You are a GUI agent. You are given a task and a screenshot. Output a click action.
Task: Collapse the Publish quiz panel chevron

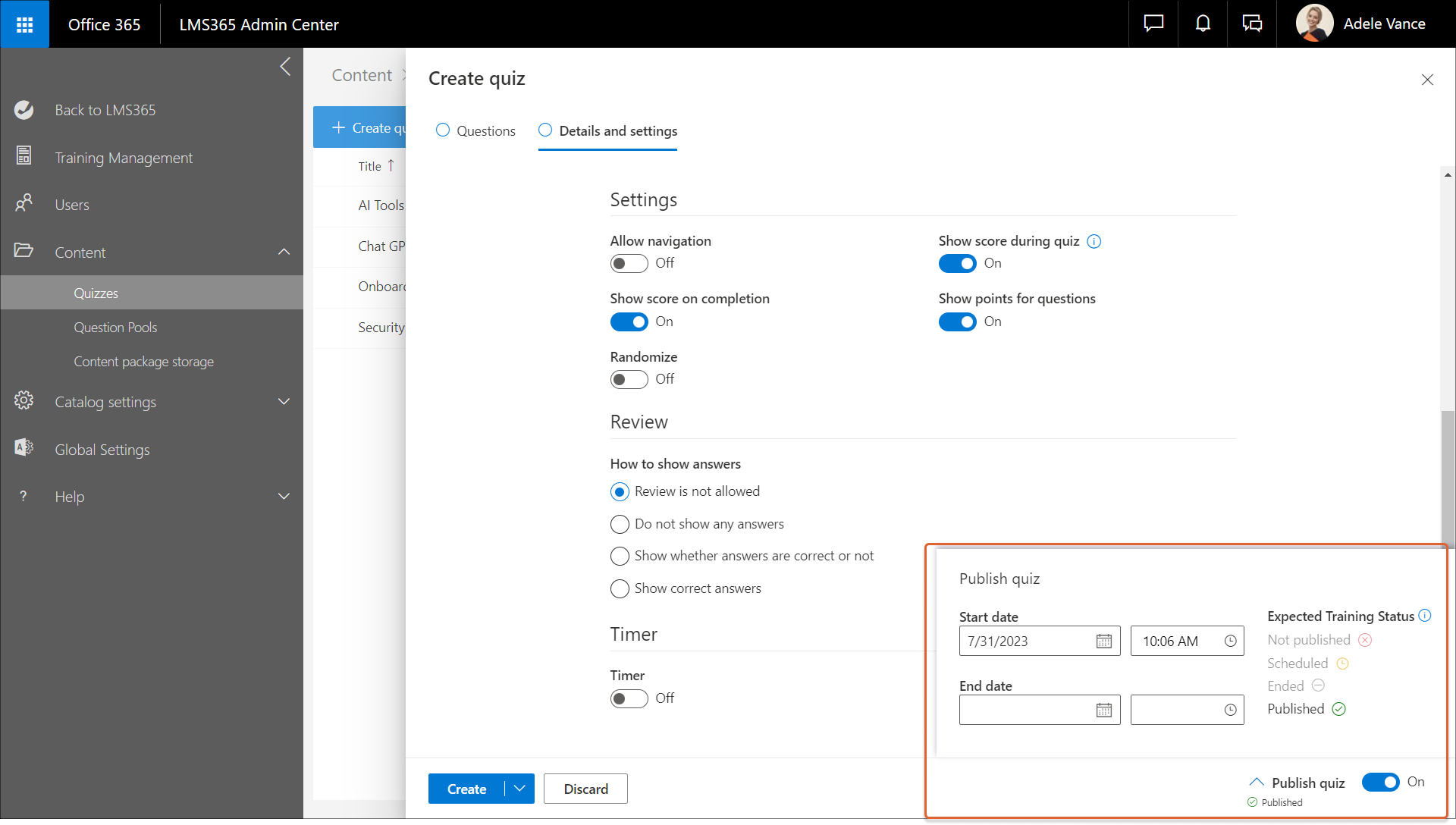[1257, 782]
